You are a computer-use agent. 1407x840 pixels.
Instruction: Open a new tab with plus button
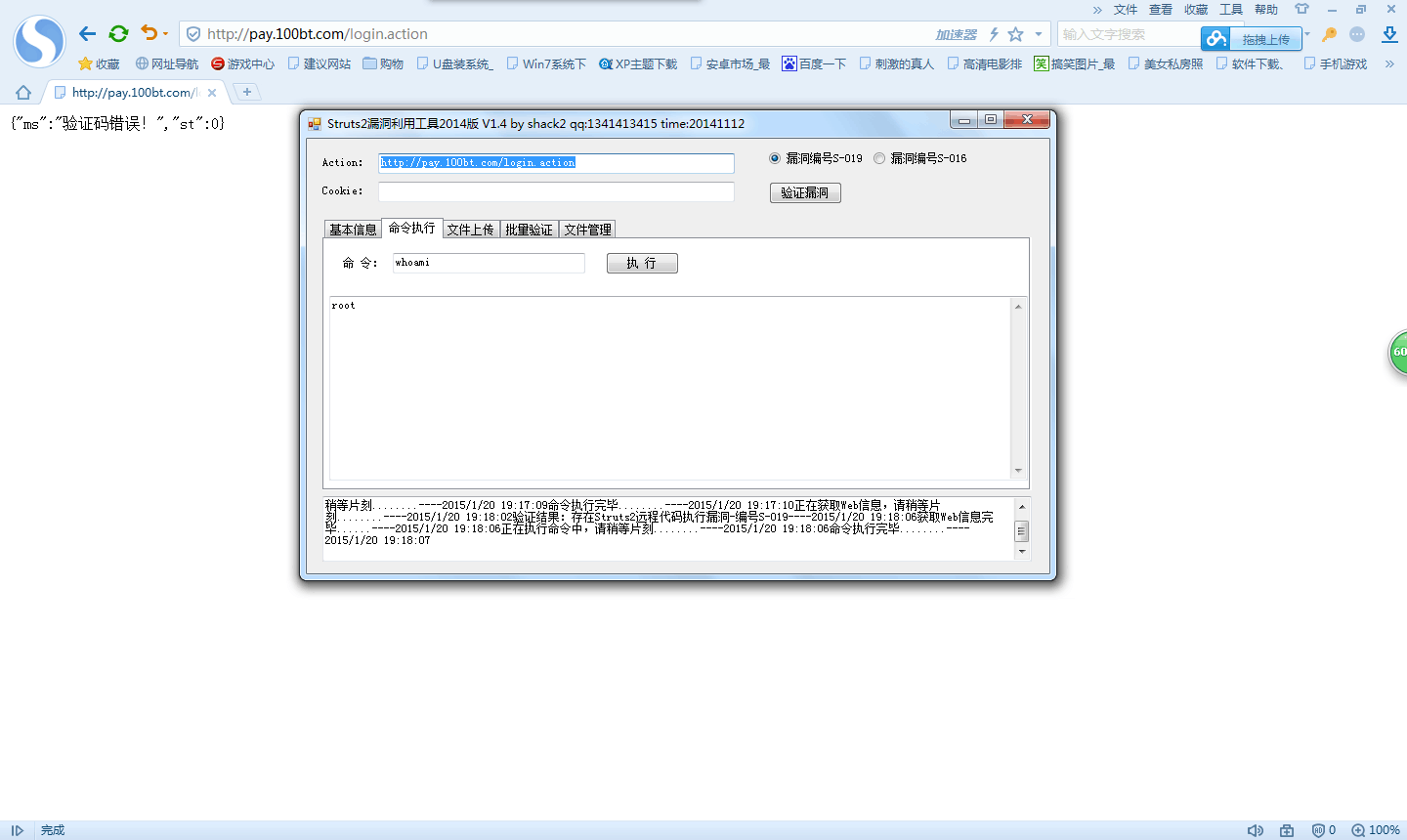247,92
